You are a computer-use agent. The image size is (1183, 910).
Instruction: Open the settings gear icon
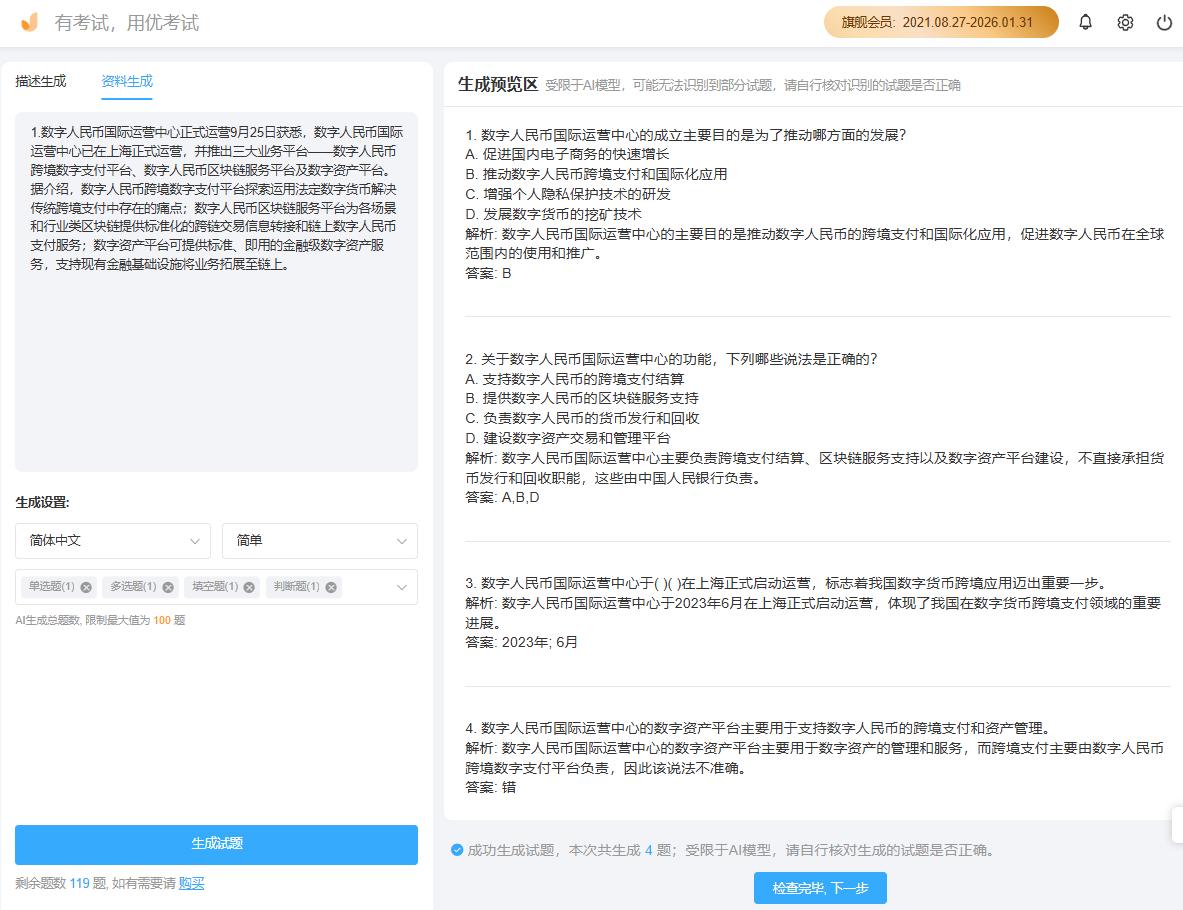1124,21
